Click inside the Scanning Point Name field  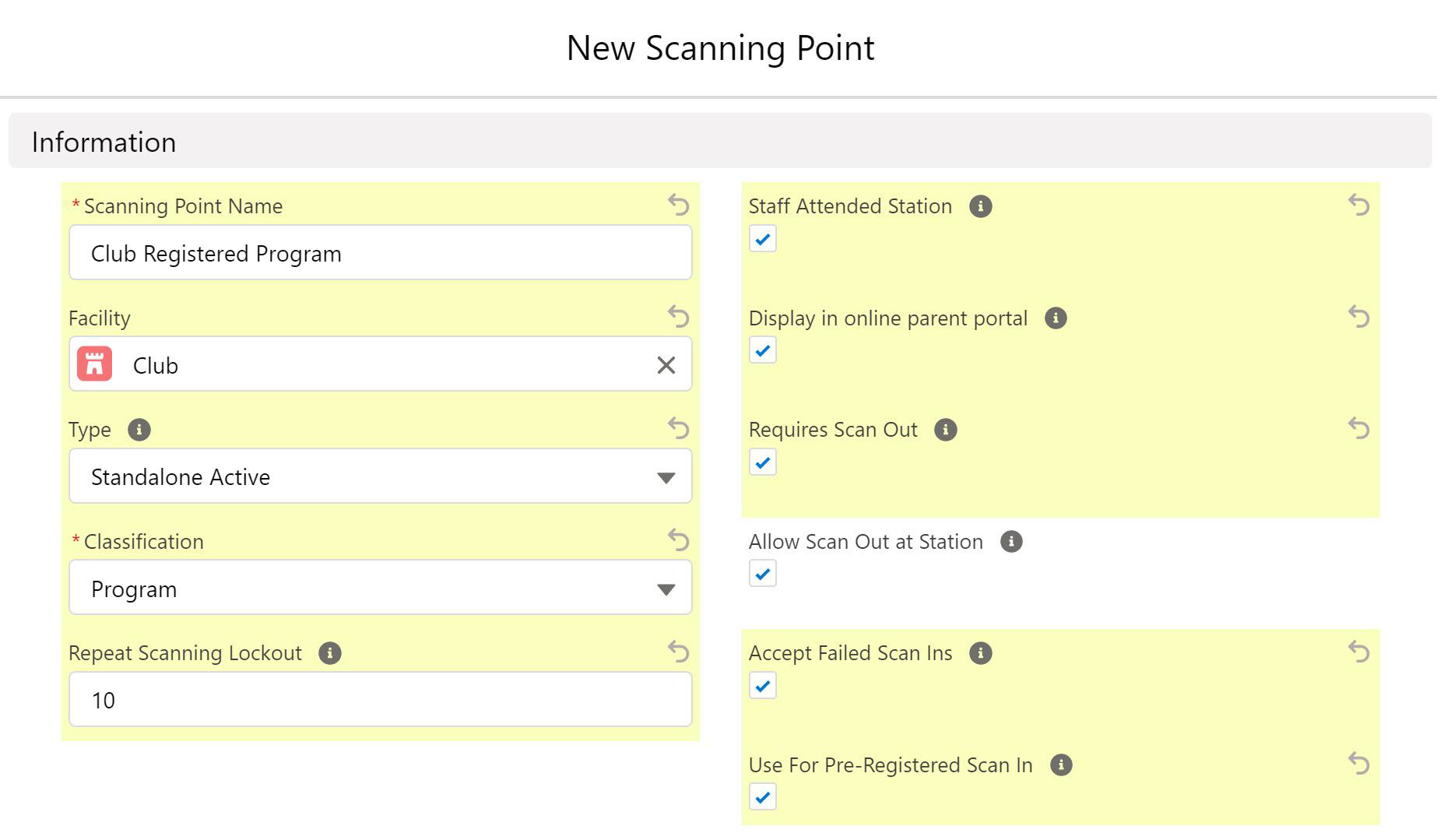(x=381, y=252)
